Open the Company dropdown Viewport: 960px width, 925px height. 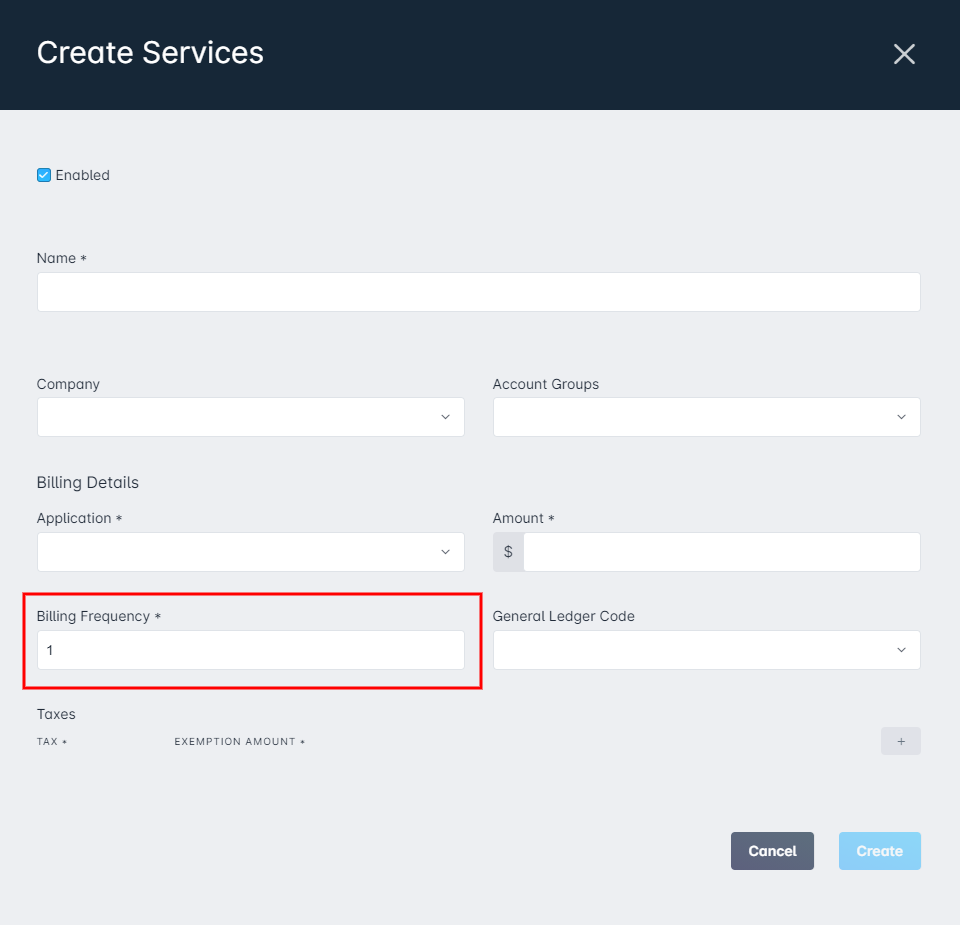pos(250,417)
